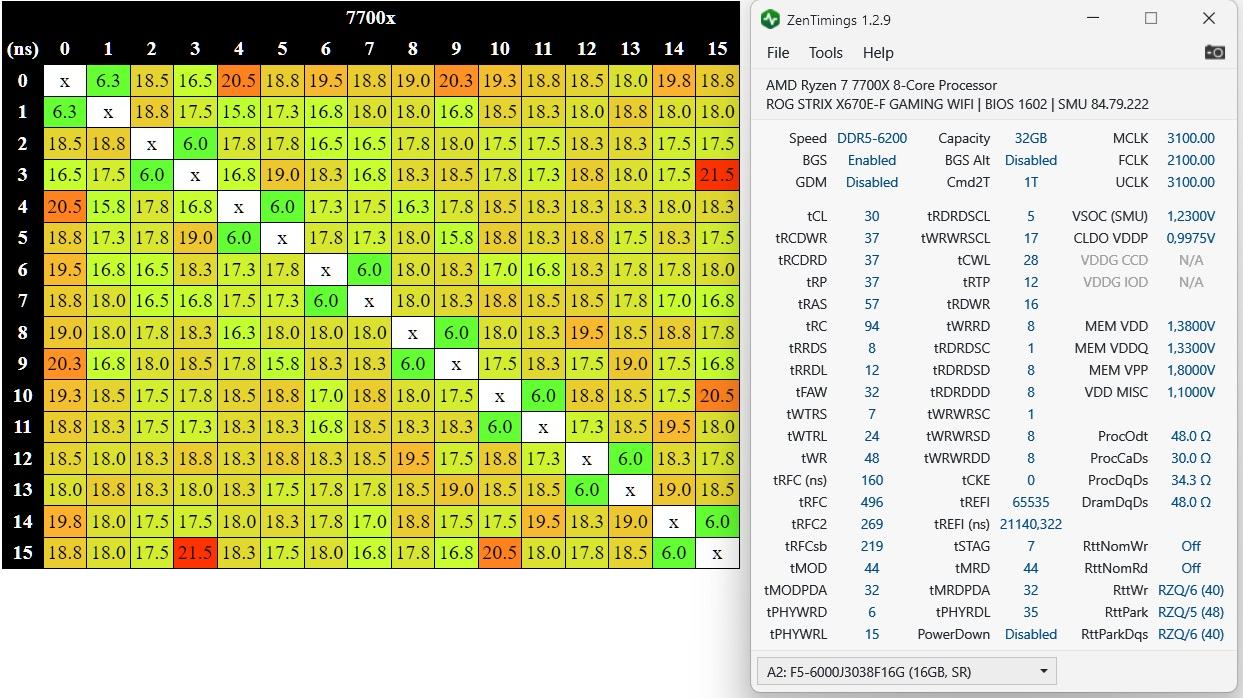Select the GDM Disabled value
Image resolution: width=1243 pixels, height=698 pixels.
(x=872, y=182)
